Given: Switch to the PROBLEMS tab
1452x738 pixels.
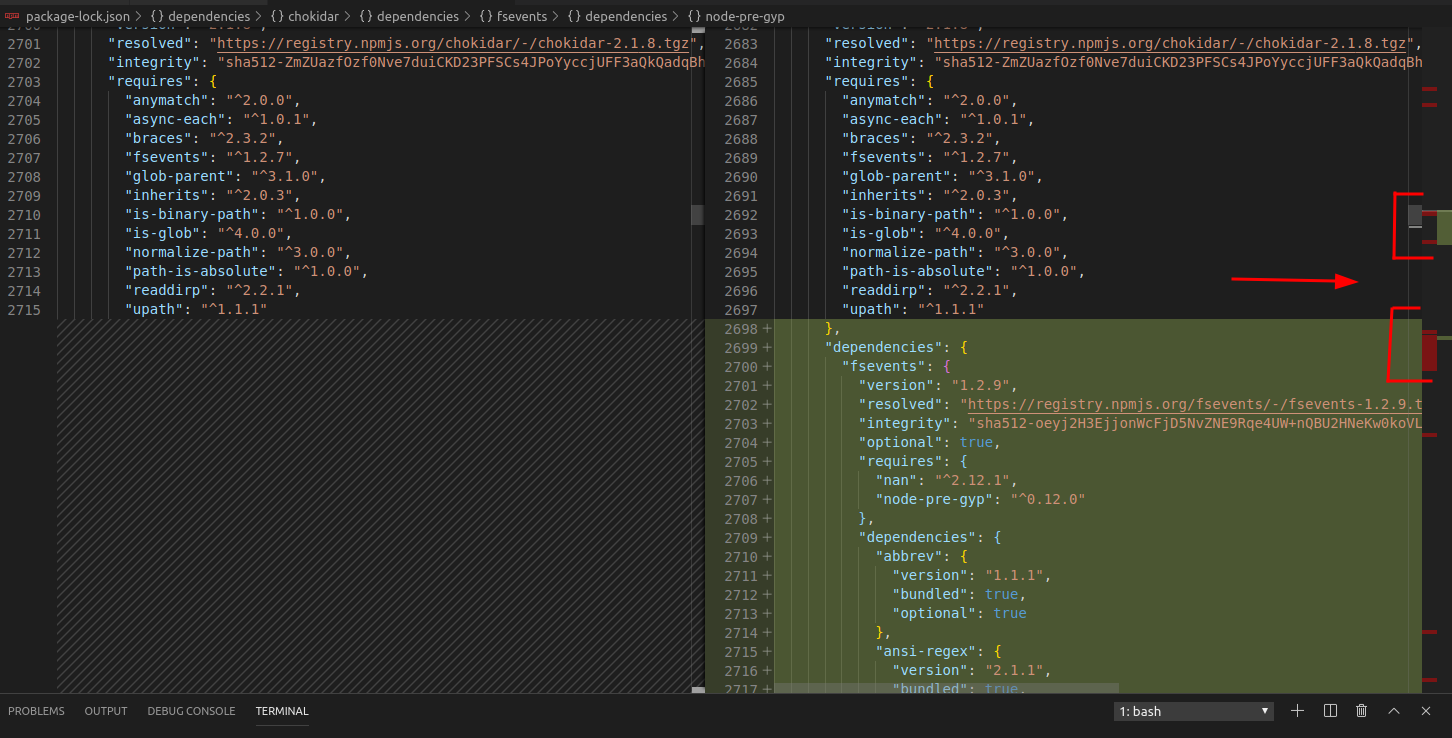Looking at the screenshot, I should tap(36, 711).
